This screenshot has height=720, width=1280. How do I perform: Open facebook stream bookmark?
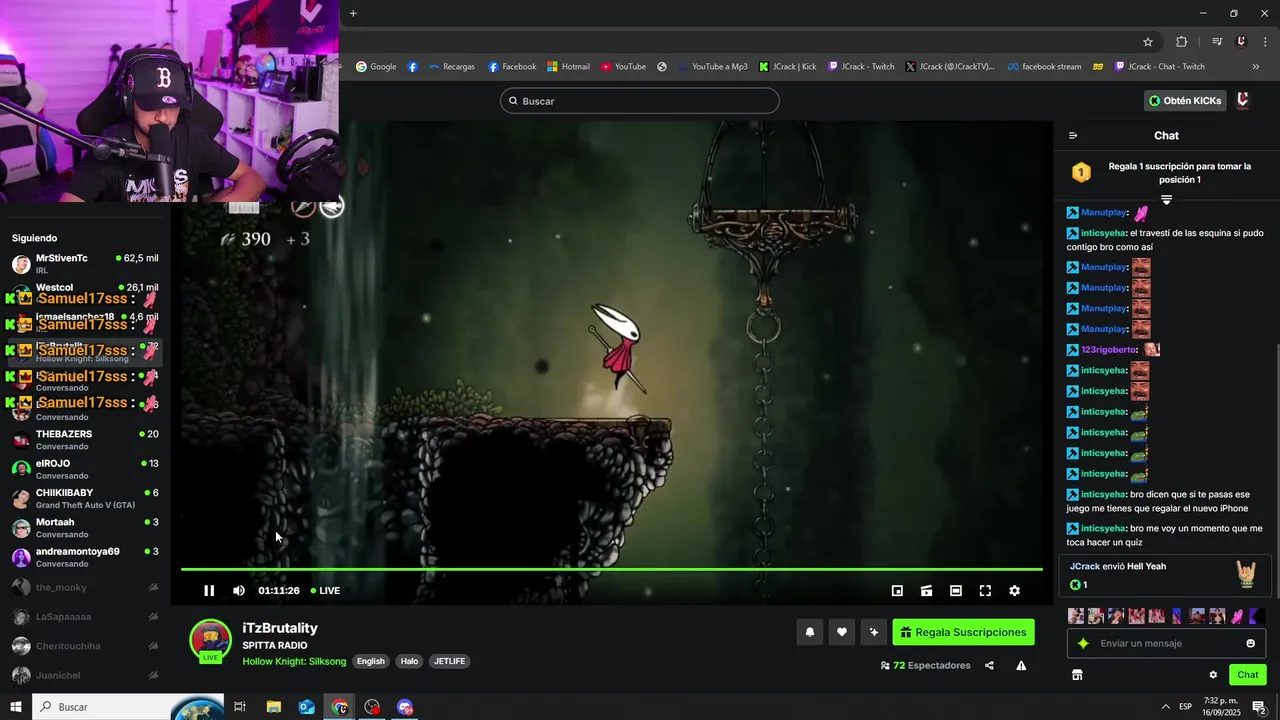pos(1044,67)
